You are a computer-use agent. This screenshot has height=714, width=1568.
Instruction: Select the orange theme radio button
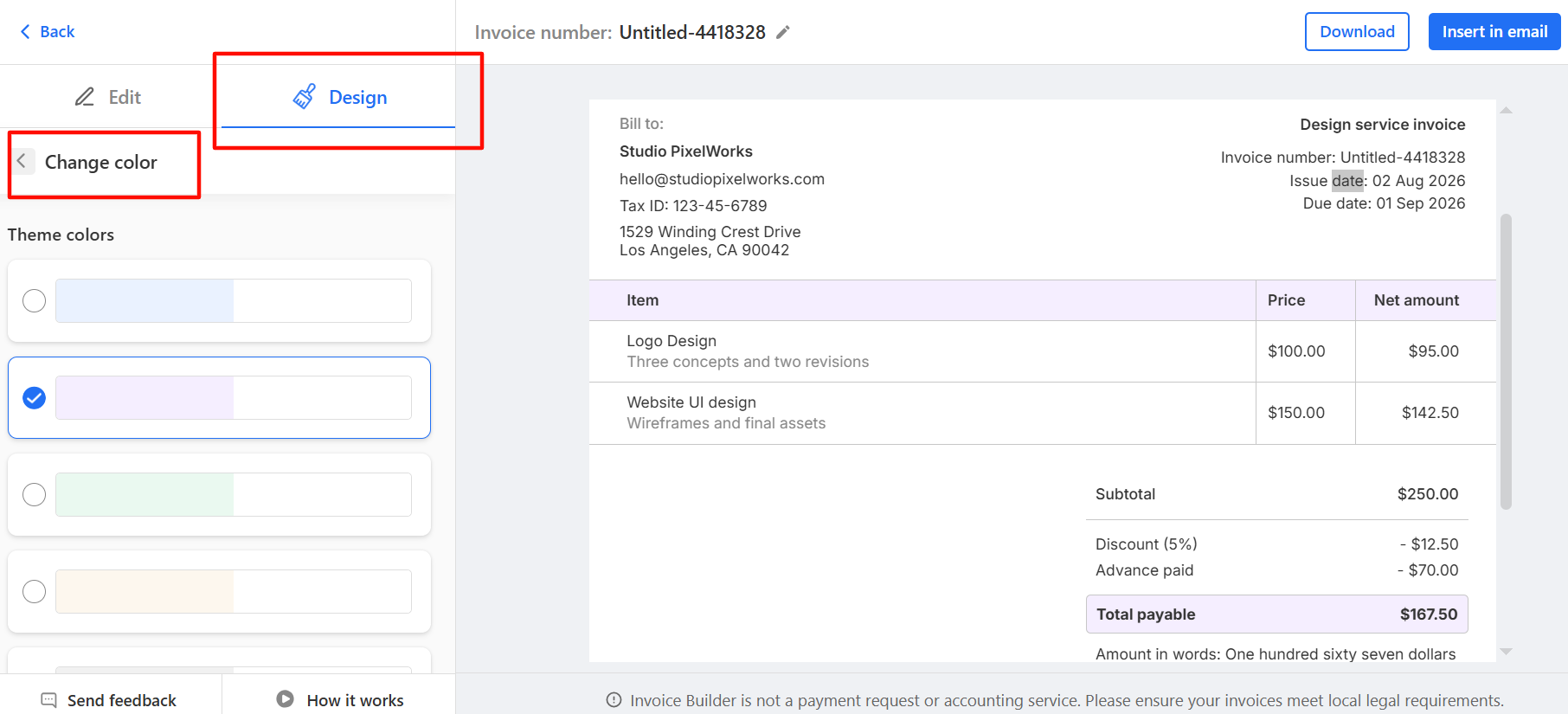(x=34, y=591)
